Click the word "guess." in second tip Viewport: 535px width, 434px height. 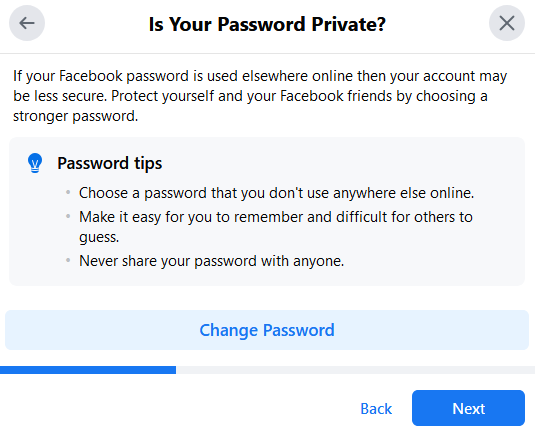99,237
